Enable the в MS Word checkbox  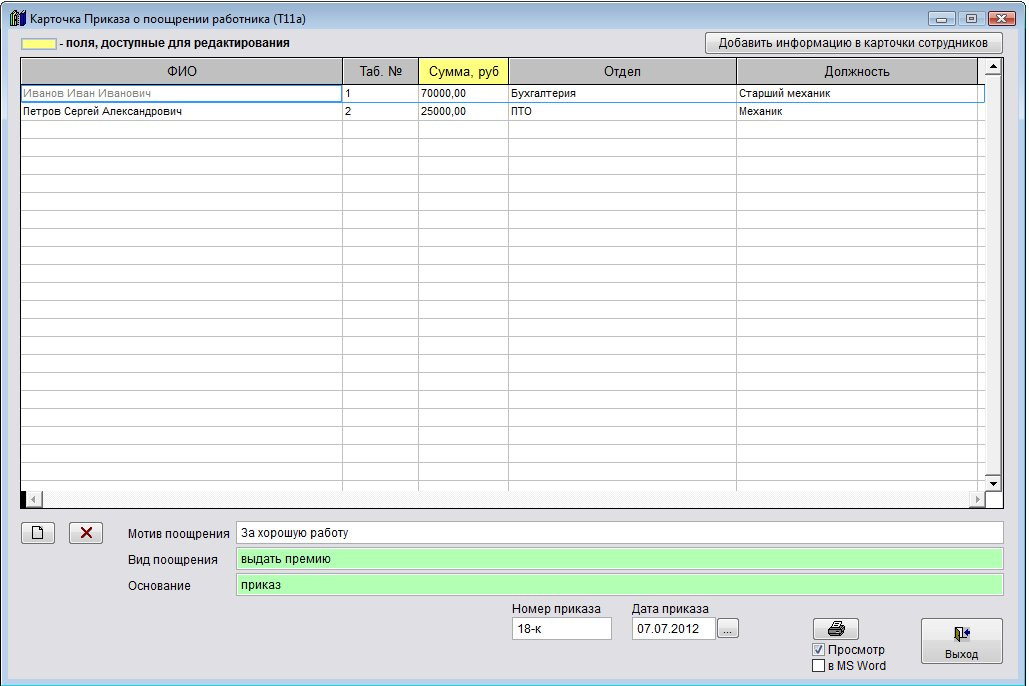click(818, 666)
